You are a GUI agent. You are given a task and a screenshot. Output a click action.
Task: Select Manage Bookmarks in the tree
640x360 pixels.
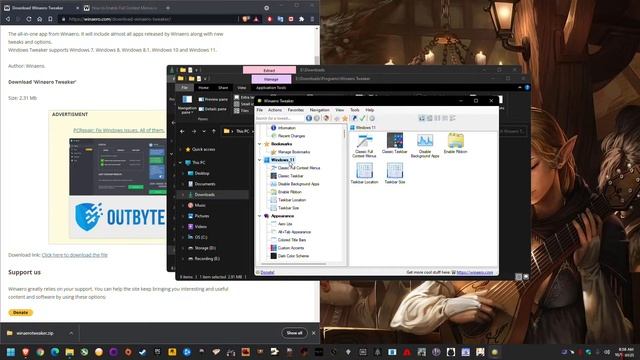coord(293,152)
